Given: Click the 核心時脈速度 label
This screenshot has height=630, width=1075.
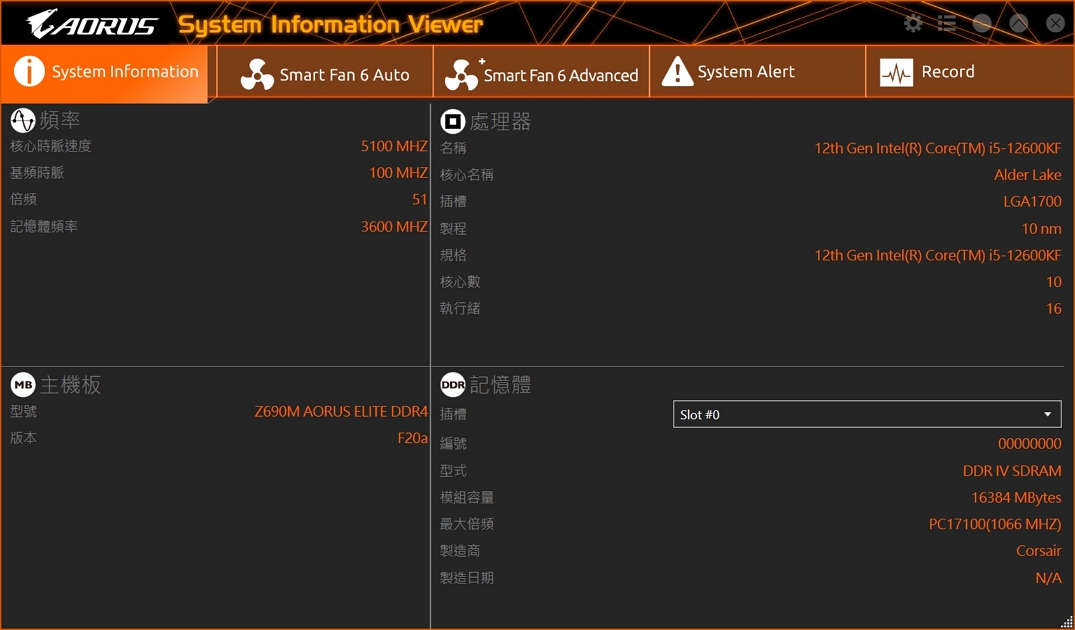Looking at the screenshot, I should tap(51, 146).
